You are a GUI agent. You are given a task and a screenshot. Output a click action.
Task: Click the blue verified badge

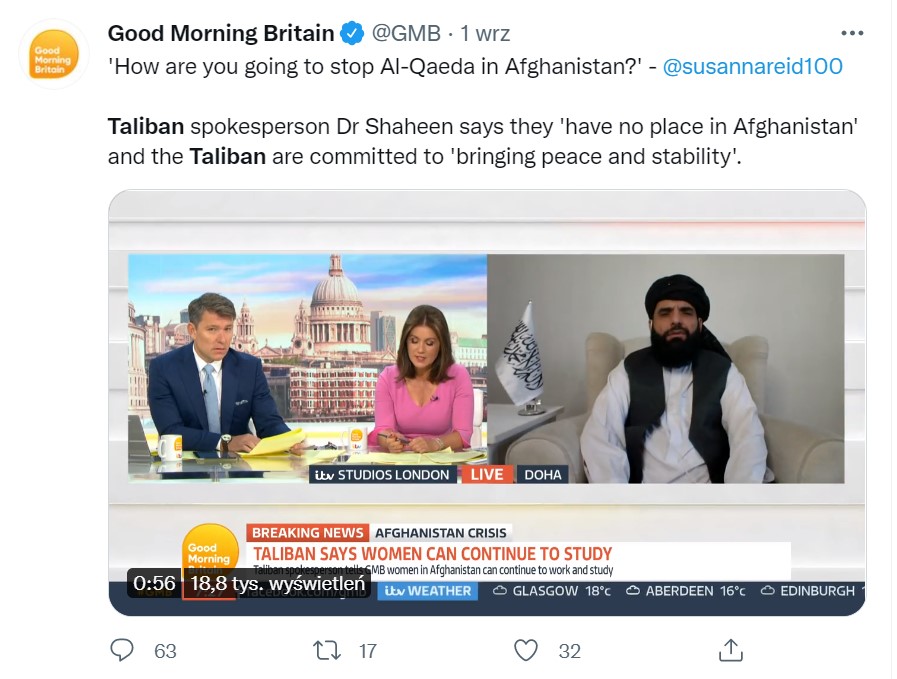click(352, 33)
